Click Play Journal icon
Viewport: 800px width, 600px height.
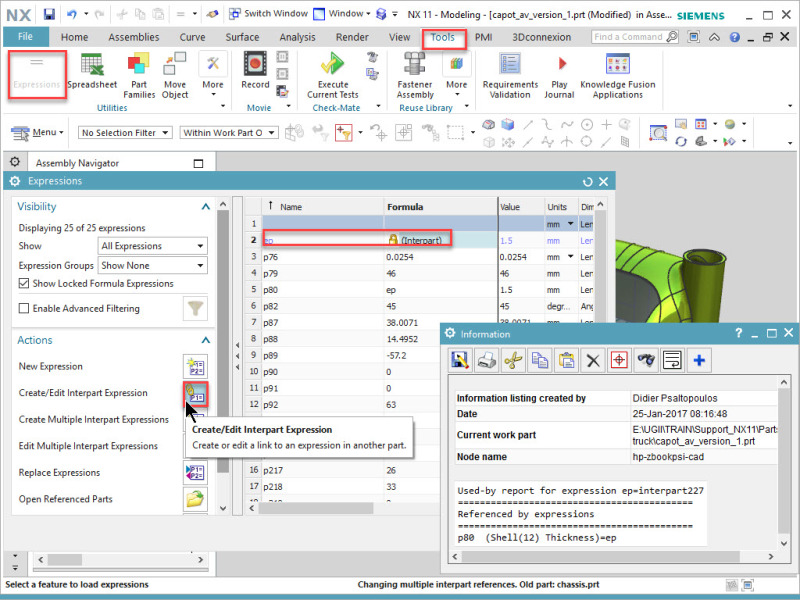559,76
